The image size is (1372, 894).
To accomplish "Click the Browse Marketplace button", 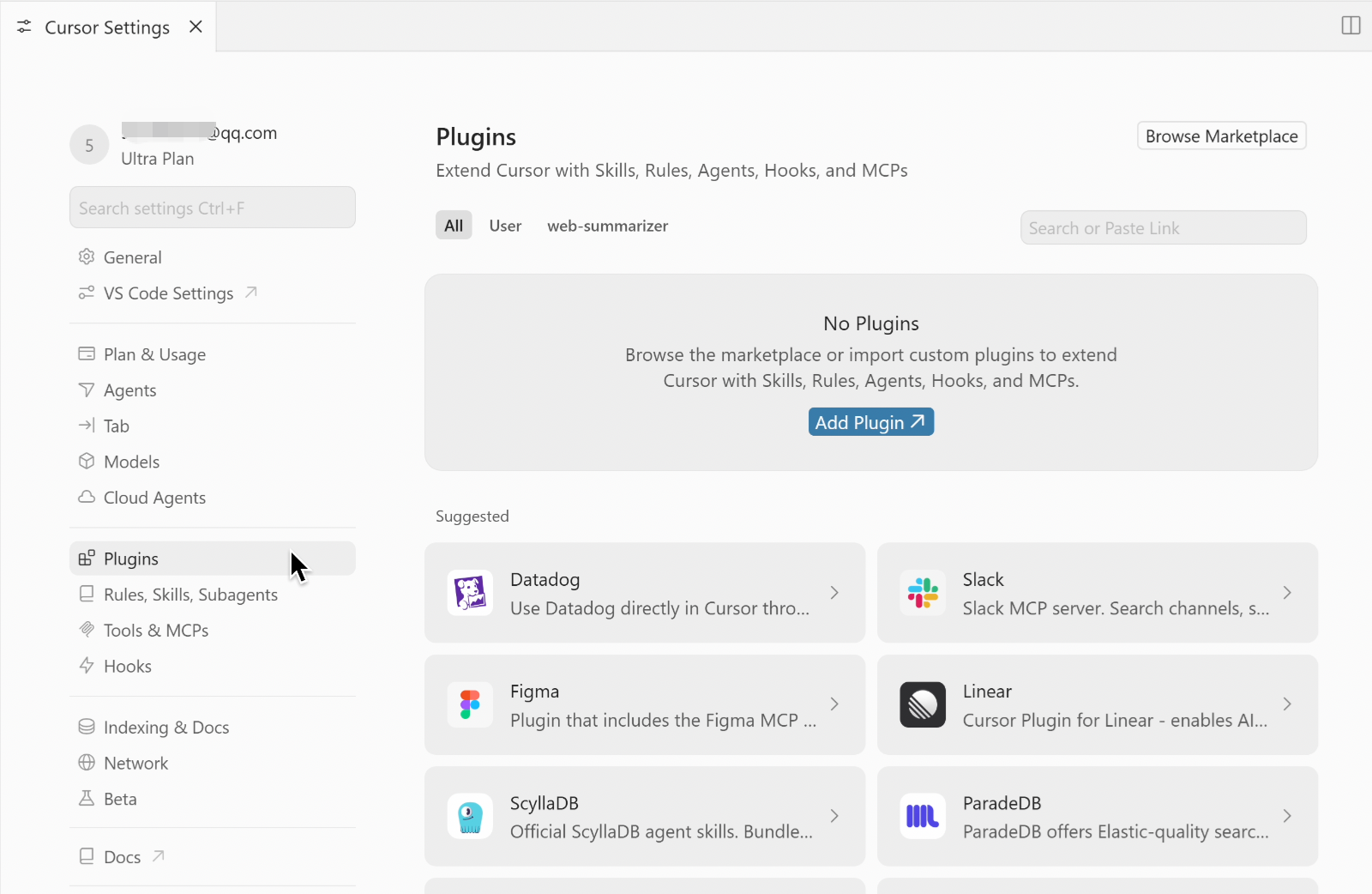I will [x=1221, y=136].
